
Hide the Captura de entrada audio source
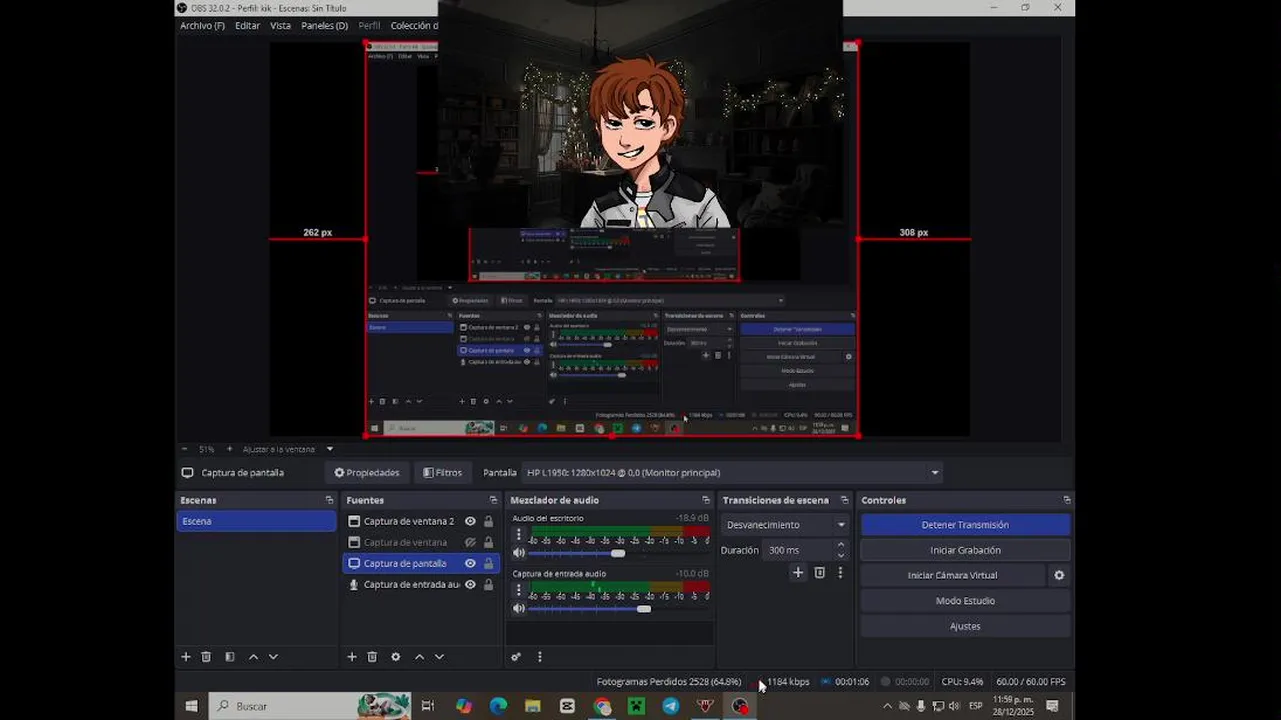coord(470,584)
